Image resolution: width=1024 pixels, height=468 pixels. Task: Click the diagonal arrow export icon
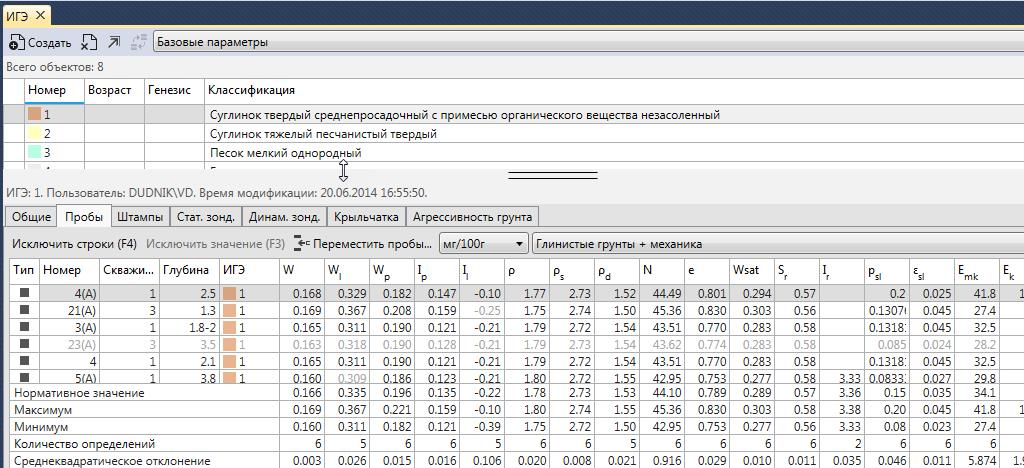(113, 43)
